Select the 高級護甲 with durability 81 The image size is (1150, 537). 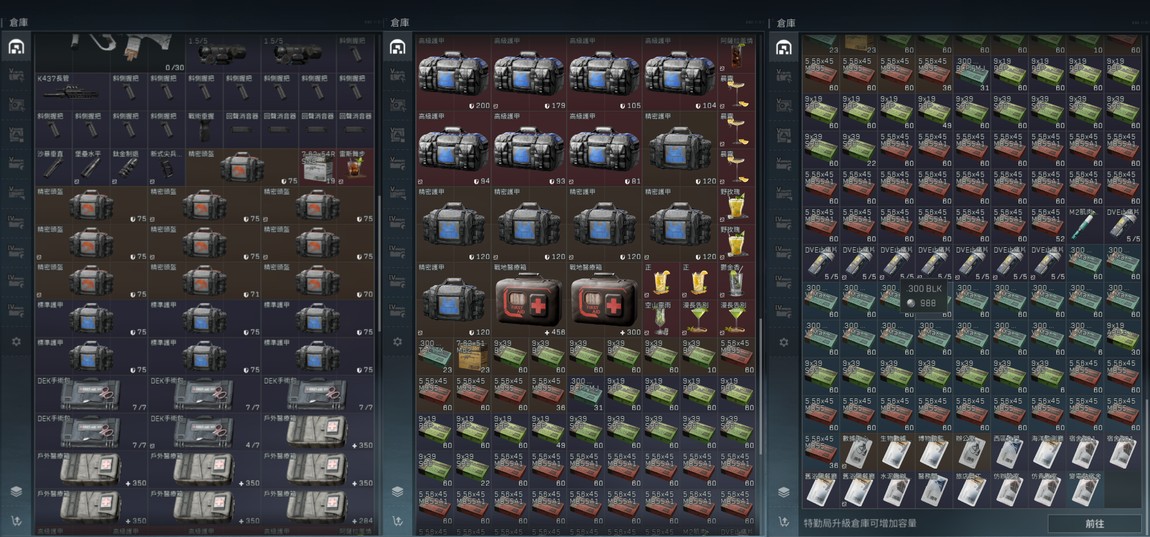pos(604,148)
